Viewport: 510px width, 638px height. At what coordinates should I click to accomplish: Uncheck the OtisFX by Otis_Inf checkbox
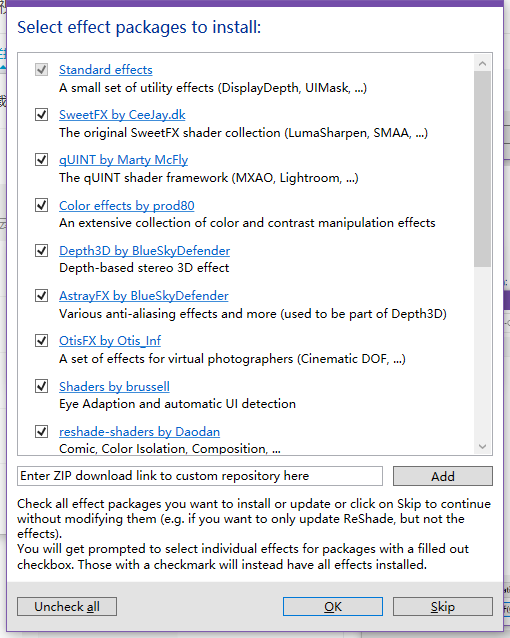[42, 340]
